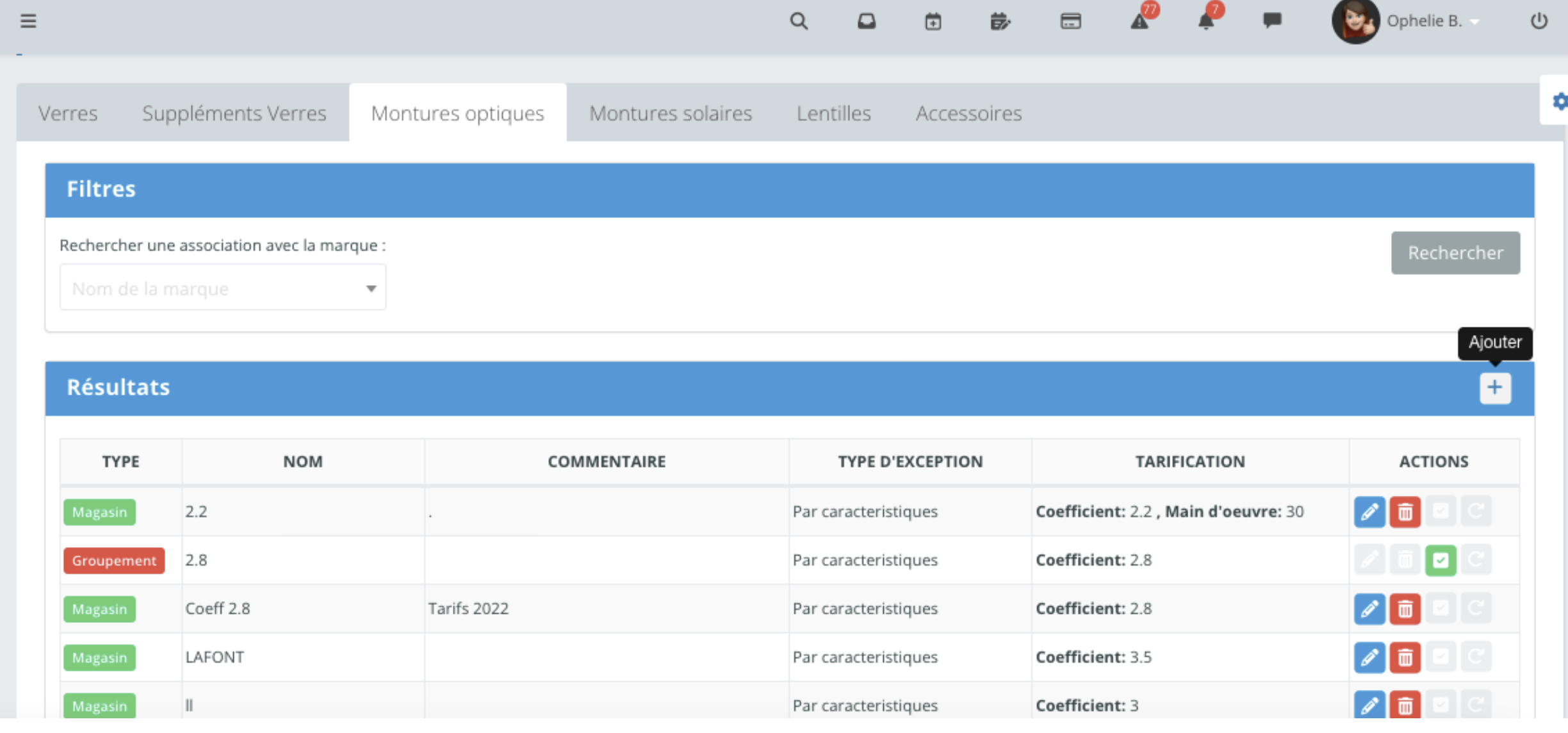
Task: Click the Ajouter plus button
Action: point(1494,388)
